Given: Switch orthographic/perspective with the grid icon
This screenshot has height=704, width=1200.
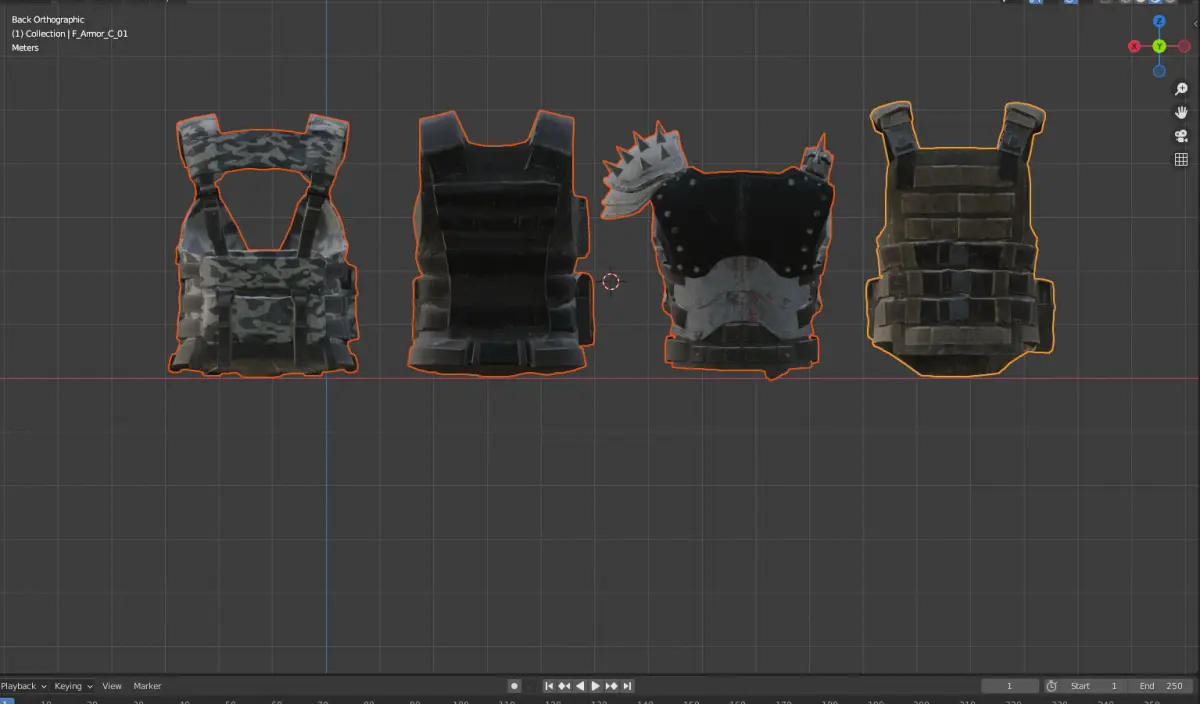Looking at the screenshot, I should [1181, 160].
